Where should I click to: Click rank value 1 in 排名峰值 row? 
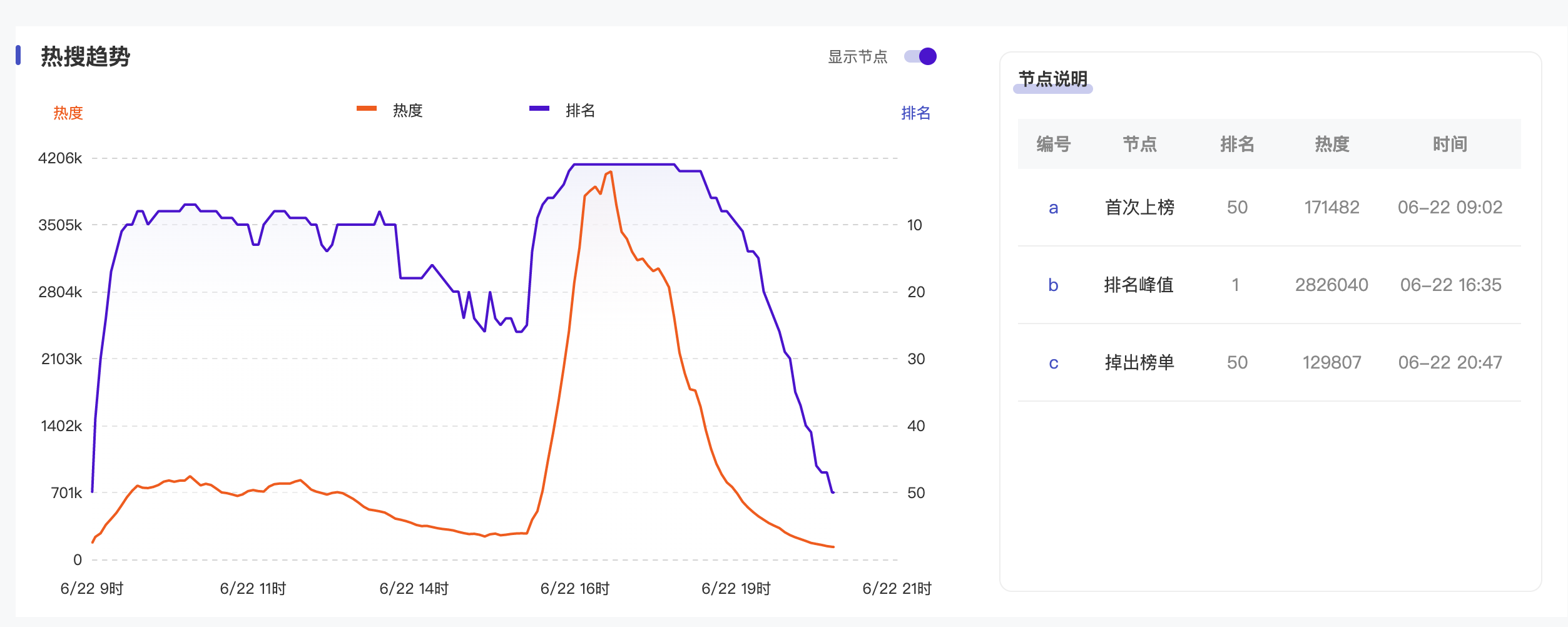tap(1236, 285)
